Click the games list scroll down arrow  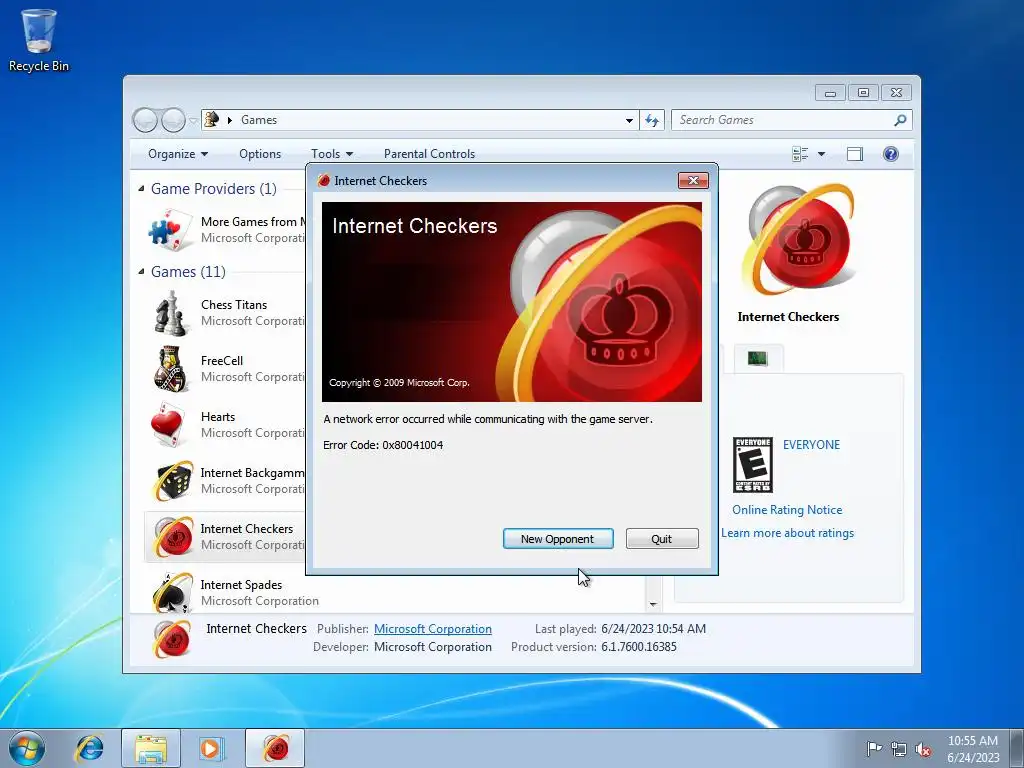(653, 604)
